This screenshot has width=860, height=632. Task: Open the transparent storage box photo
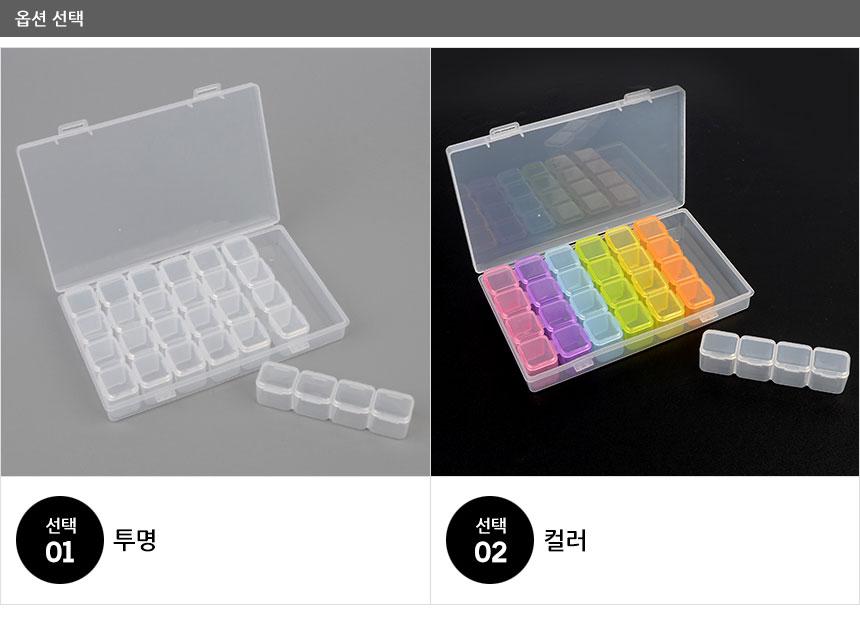[216, 262]
